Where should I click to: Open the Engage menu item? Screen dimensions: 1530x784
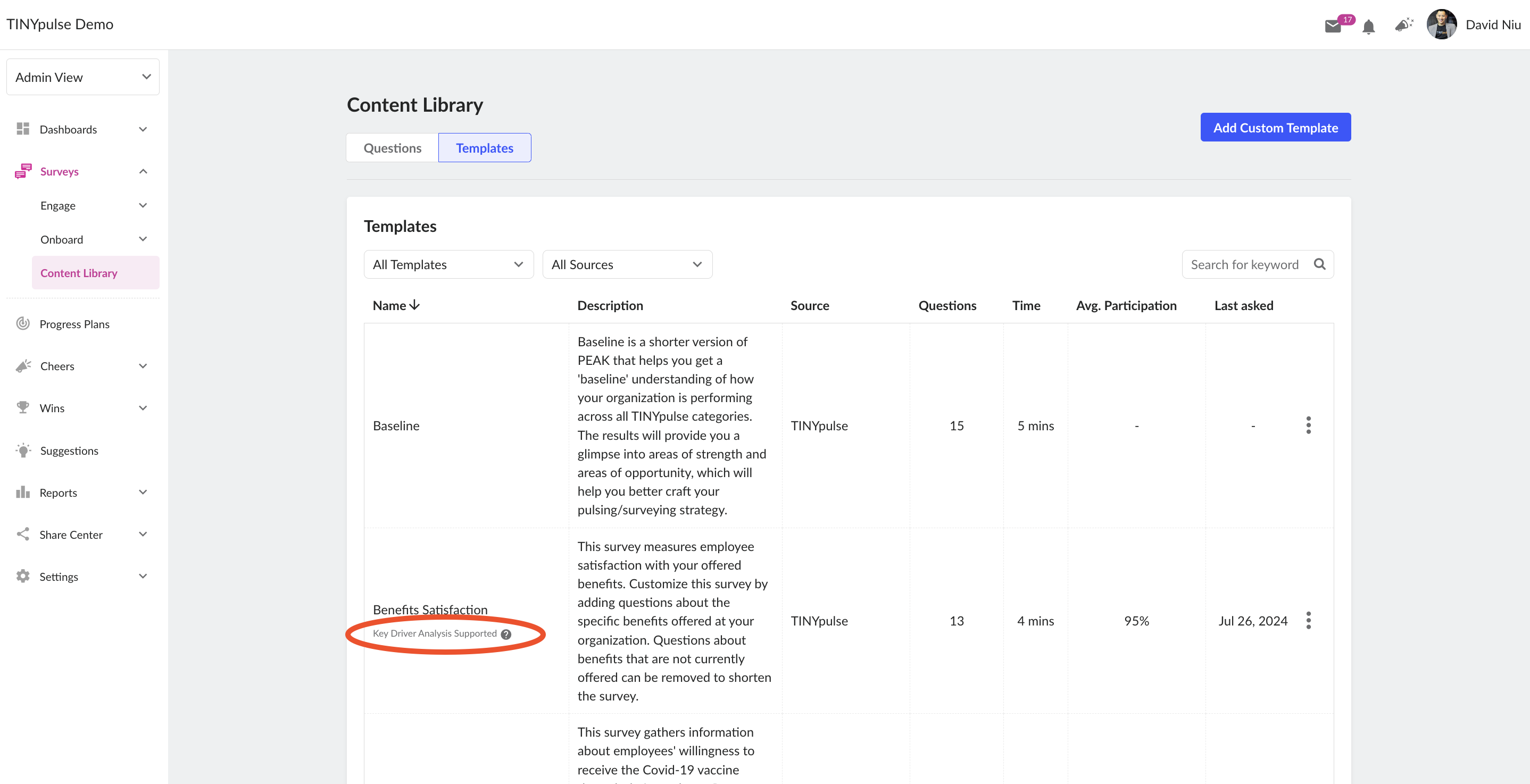58,205
